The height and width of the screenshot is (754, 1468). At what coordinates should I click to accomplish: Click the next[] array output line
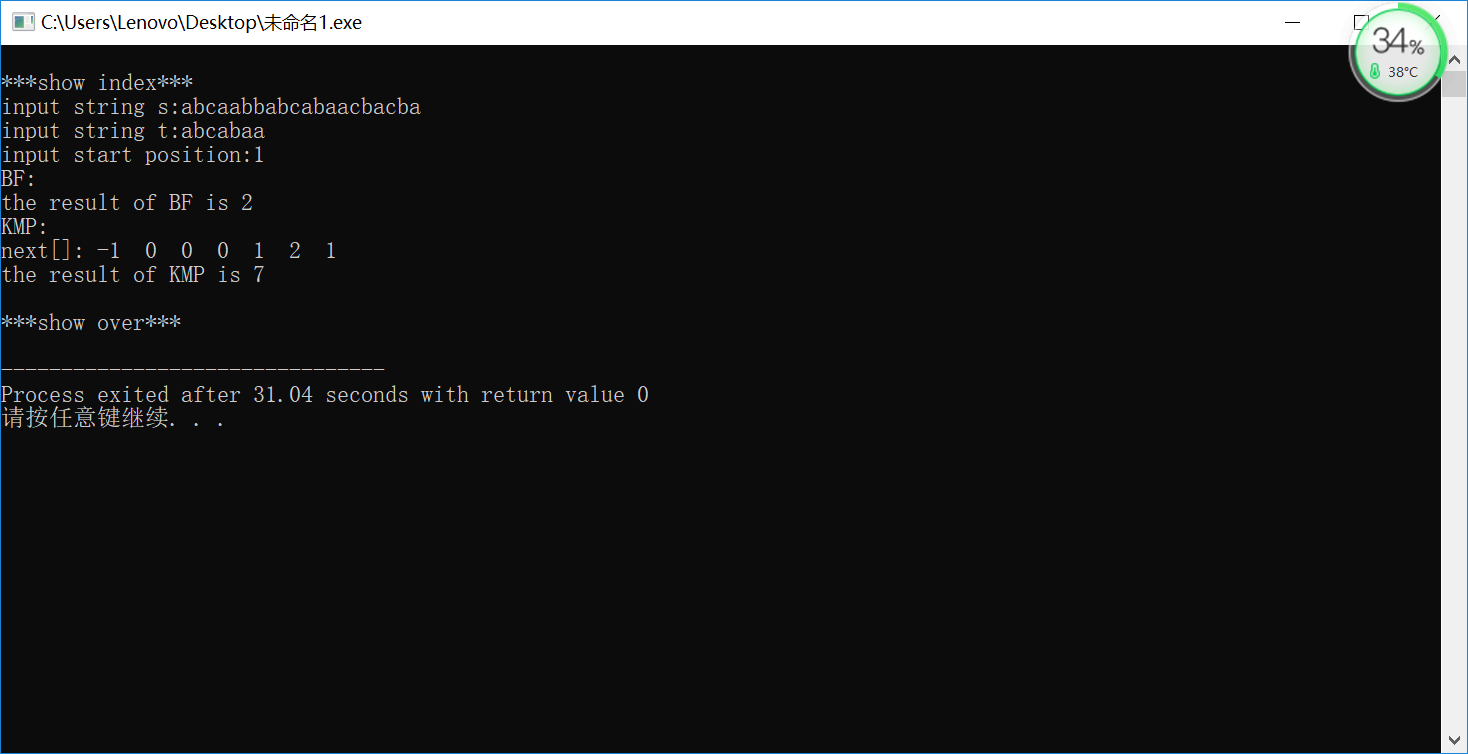169,251
